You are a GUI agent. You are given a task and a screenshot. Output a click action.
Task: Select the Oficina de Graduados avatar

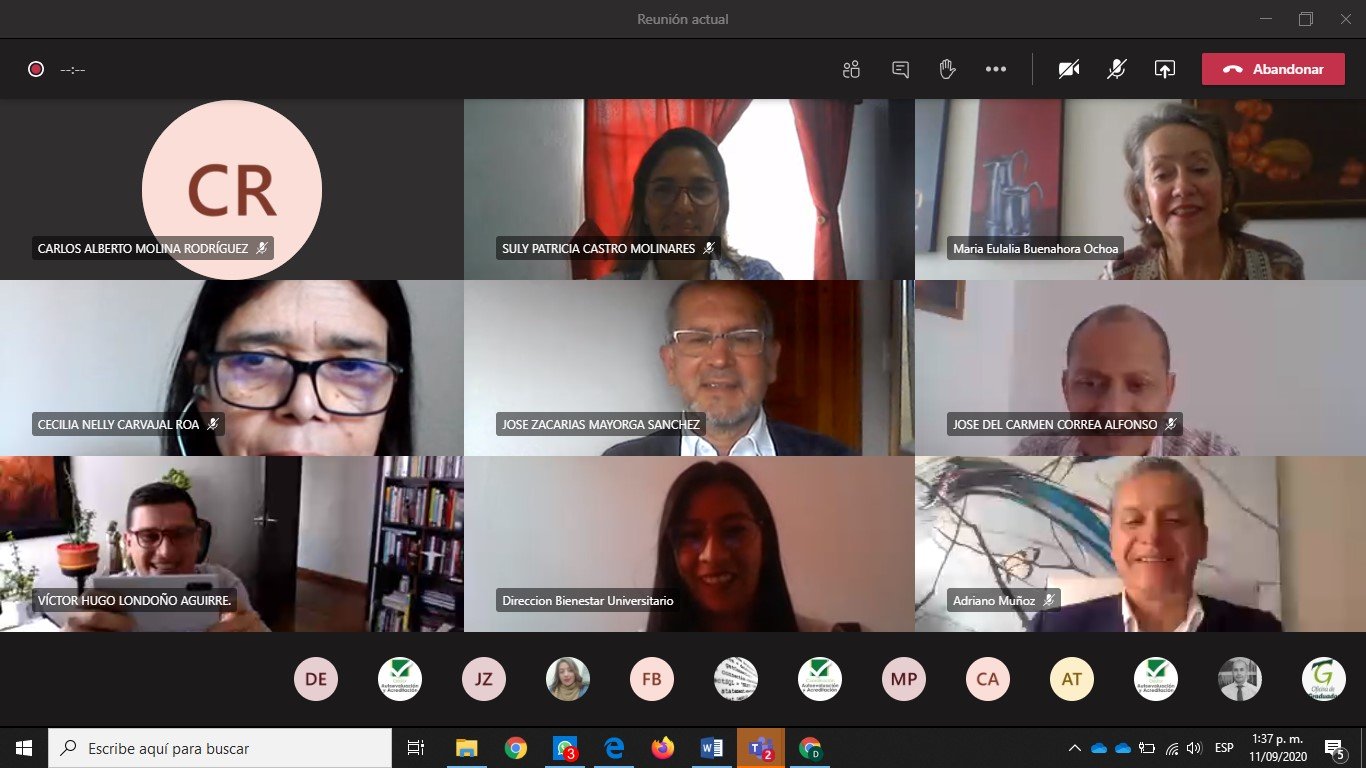point(1324,679)
